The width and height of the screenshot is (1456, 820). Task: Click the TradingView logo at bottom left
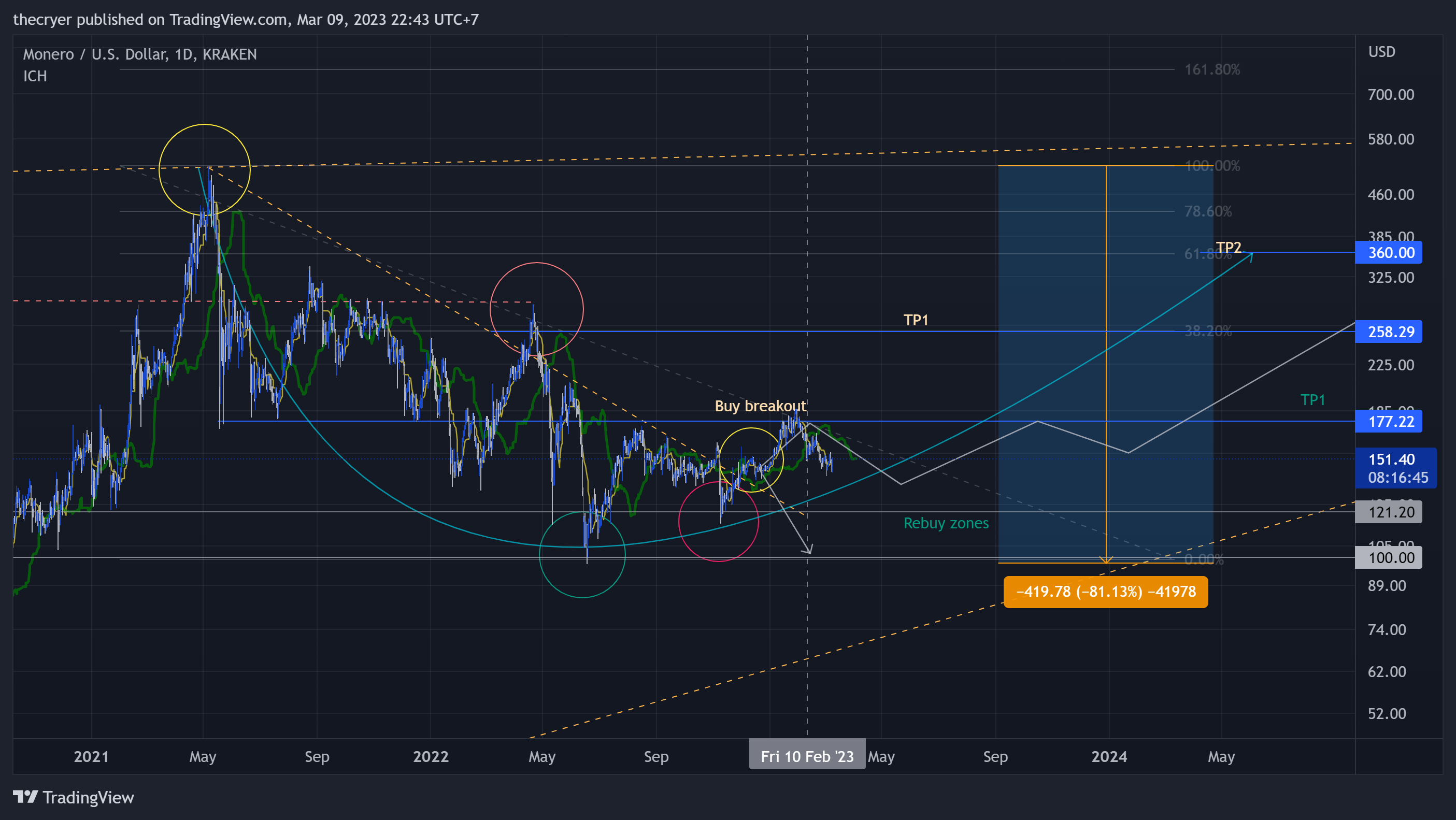tap(74, 797)
